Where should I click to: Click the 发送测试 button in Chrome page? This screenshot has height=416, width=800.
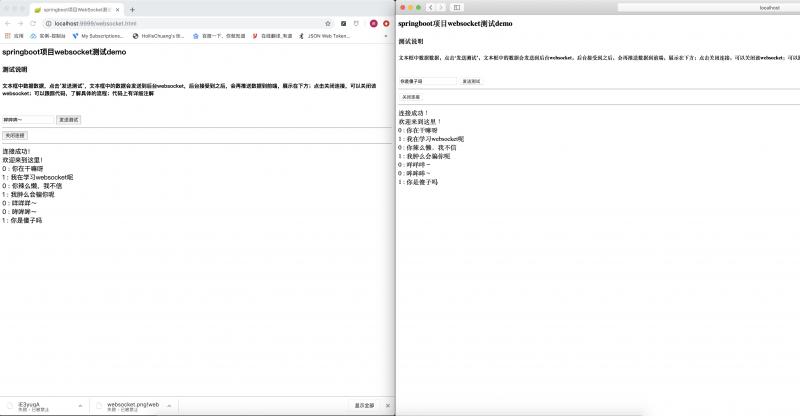[x=69, y=120]
